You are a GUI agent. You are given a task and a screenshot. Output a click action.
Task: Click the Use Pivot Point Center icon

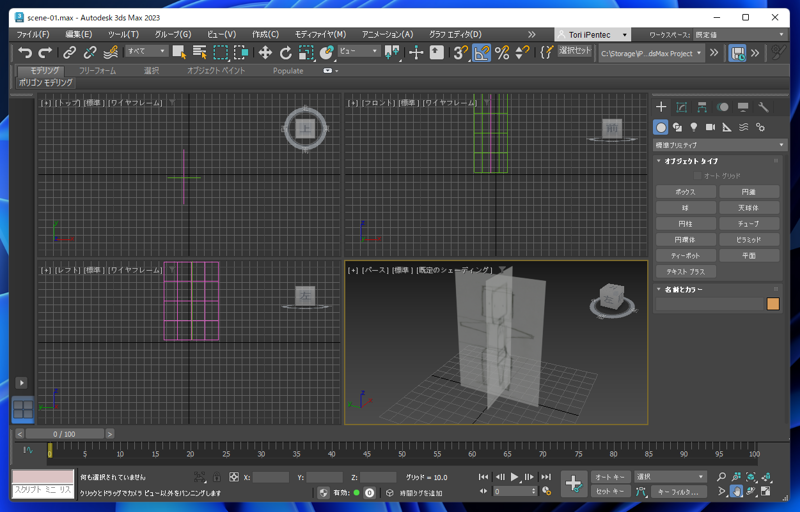pos(392,52)
